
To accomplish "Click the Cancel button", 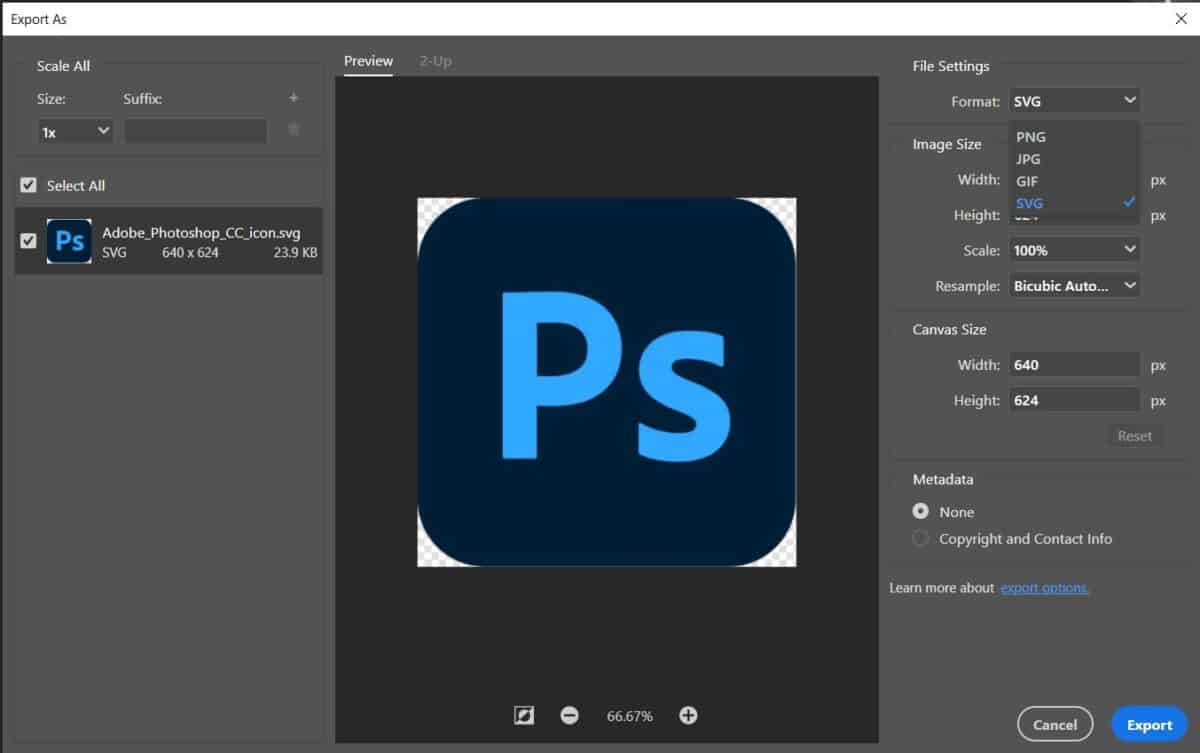I will click(x=1055, y=725).
